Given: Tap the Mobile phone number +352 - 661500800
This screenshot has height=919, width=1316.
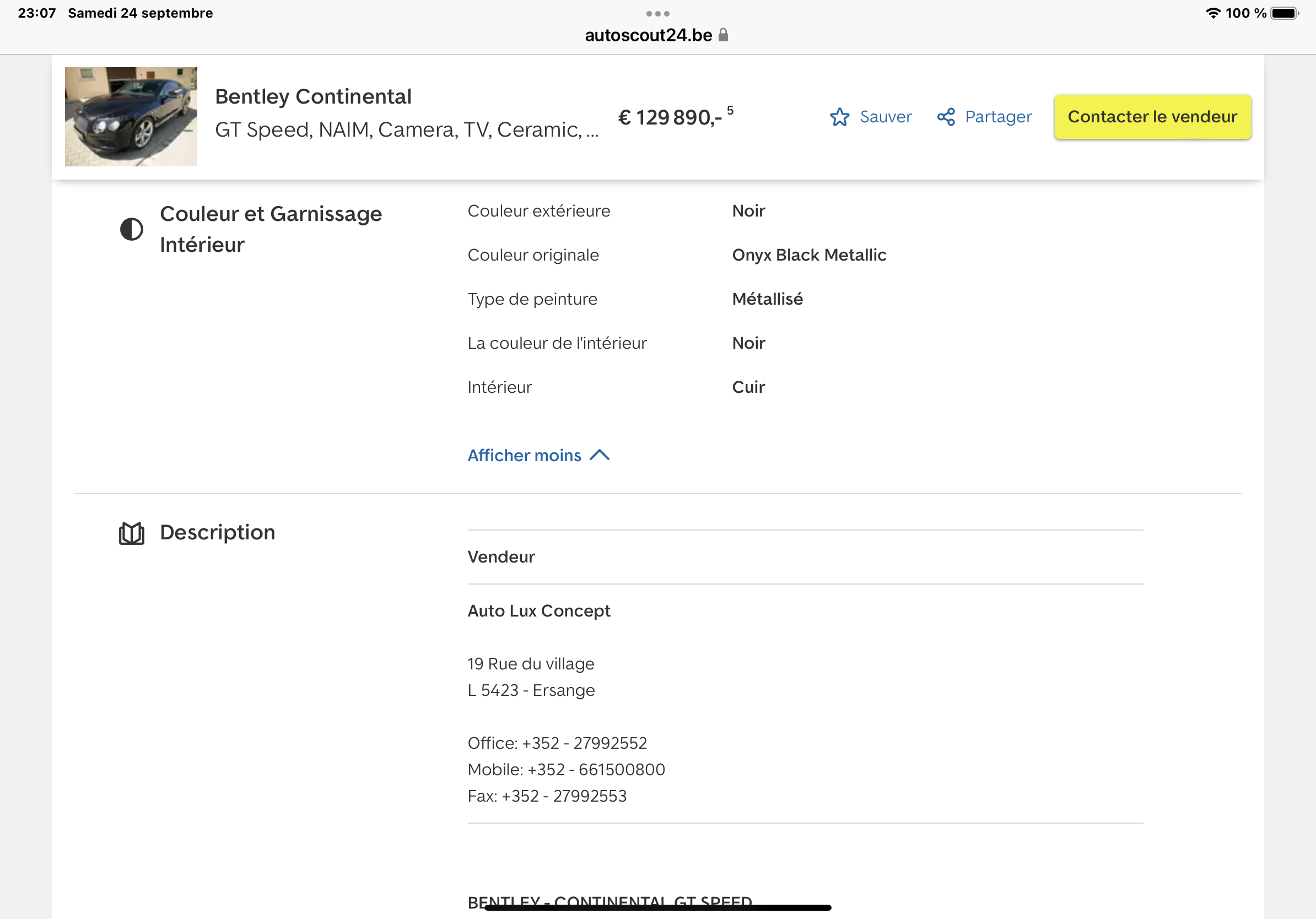Looking at the screenshot, I should tap(596, 769).
